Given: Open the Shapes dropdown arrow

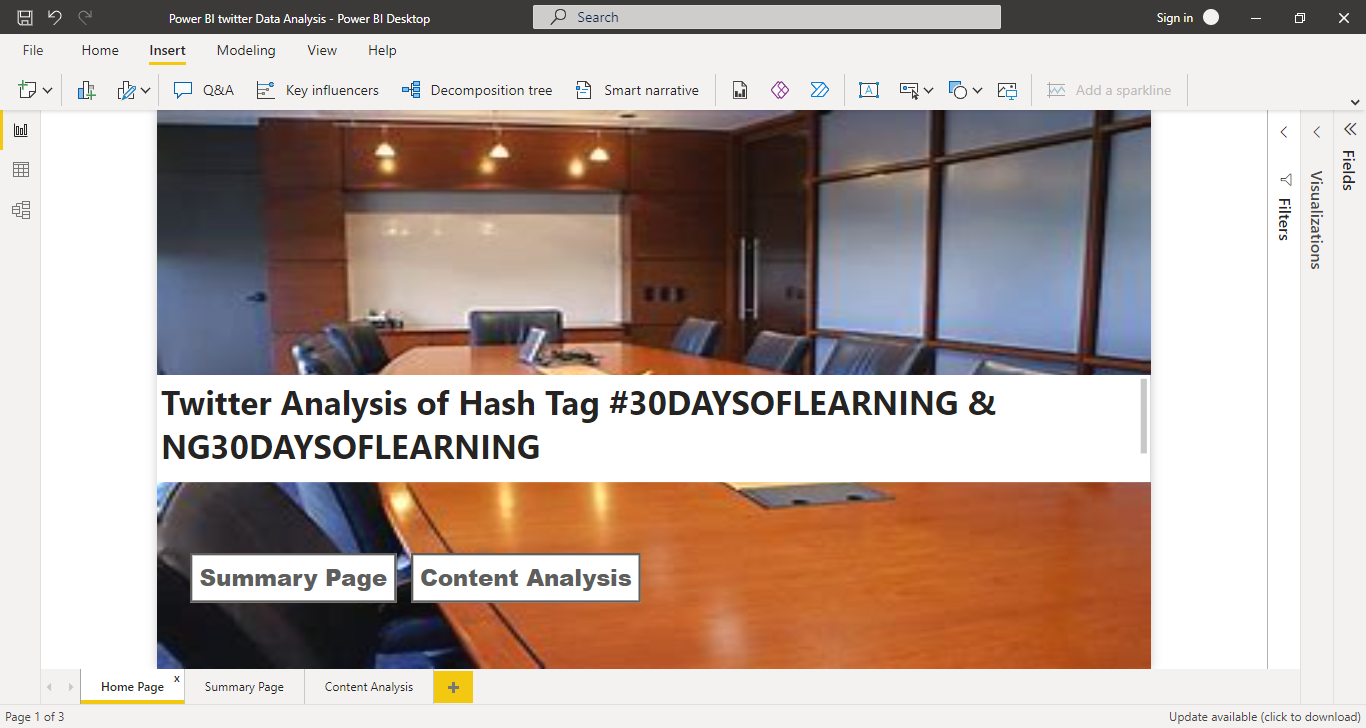Looking at the screenshot, I should tap(978, 90).
